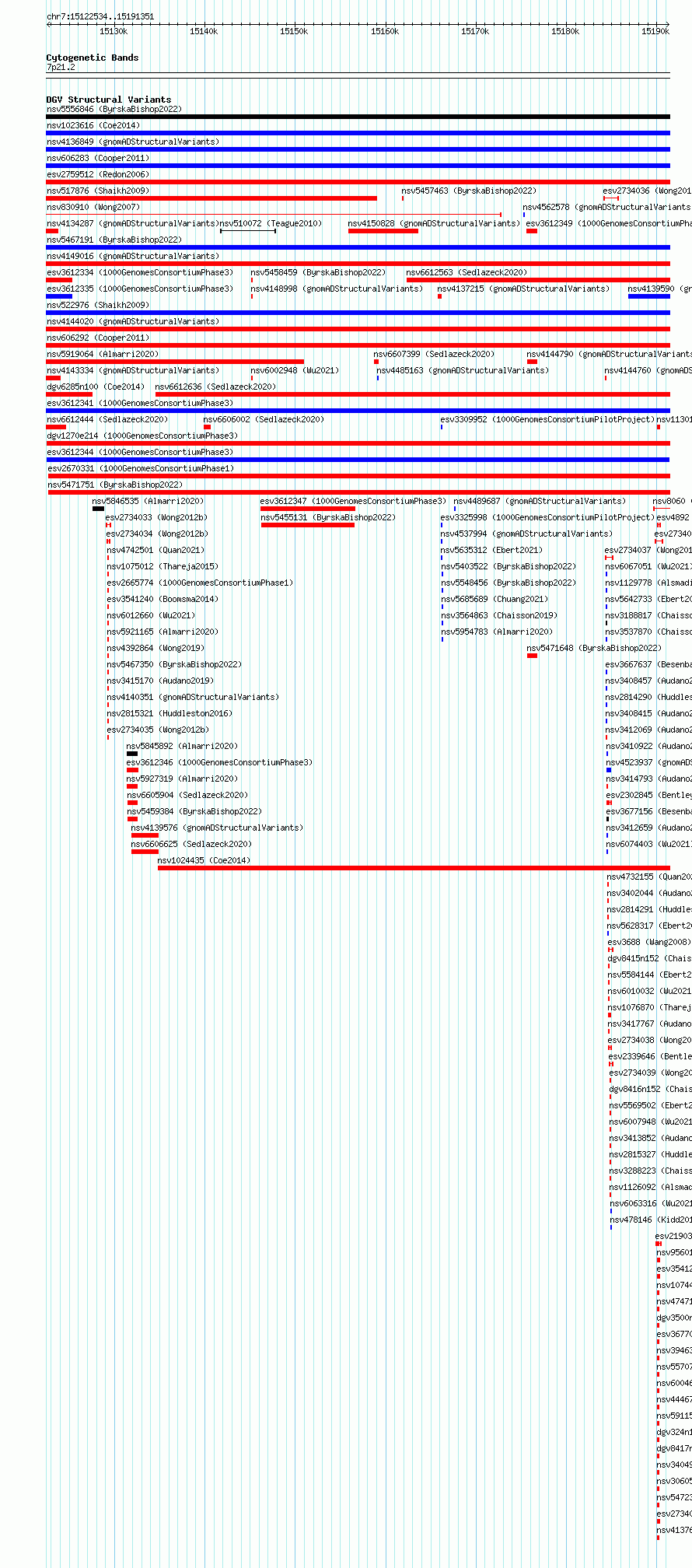The height and width of the screenshot is (1568, 692).
Task: Click nsv4150828 gnomADStructuralVariants label
Action: 434,223
